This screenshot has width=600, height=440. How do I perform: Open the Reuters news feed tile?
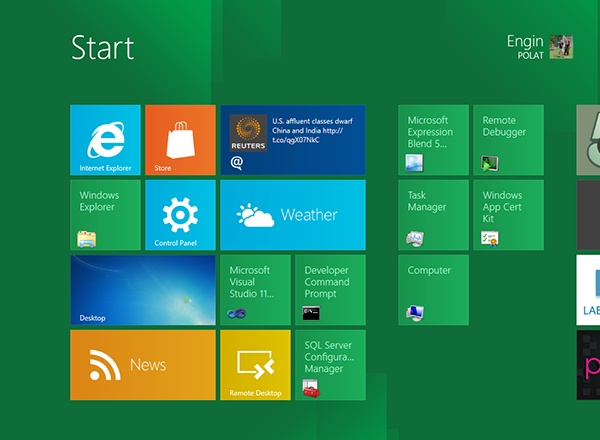click(293, 140)
